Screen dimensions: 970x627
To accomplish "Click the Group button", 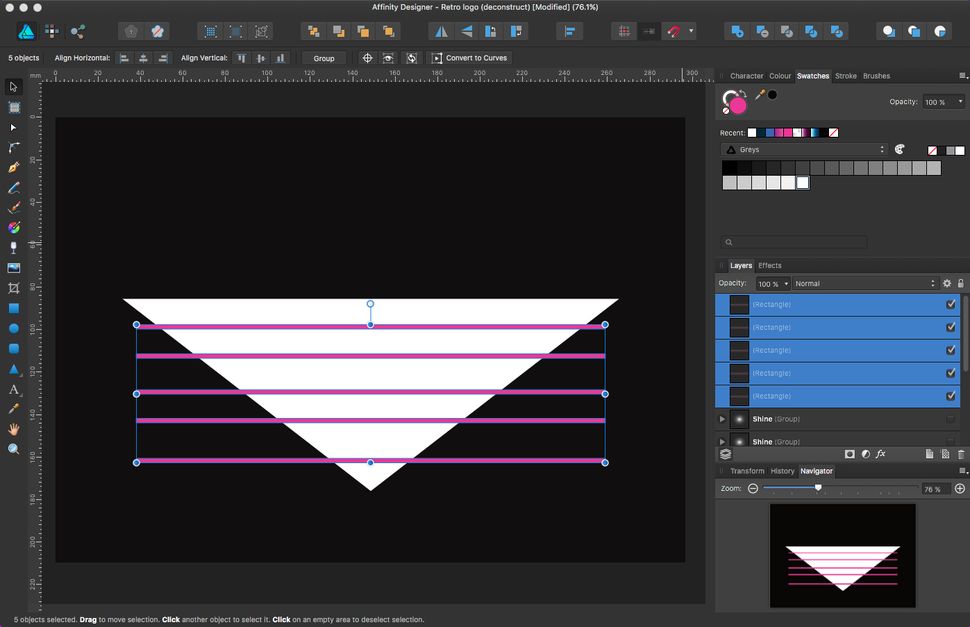I will [x=323, y=57].
